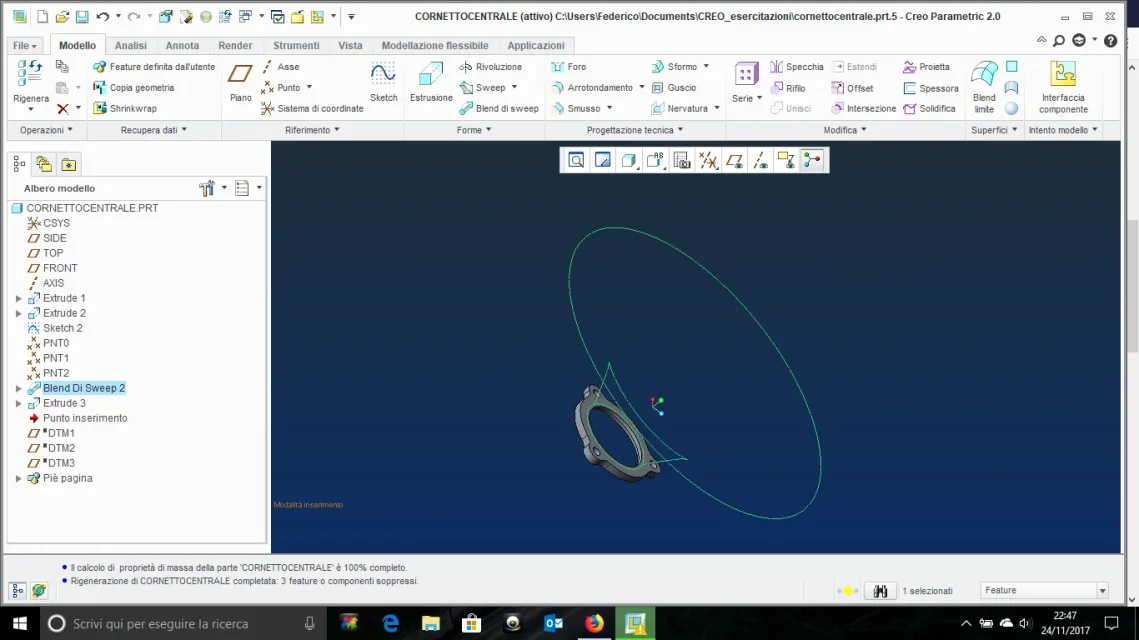
Task: Click Feature definita dall'utente
Action: click(154, 67)
